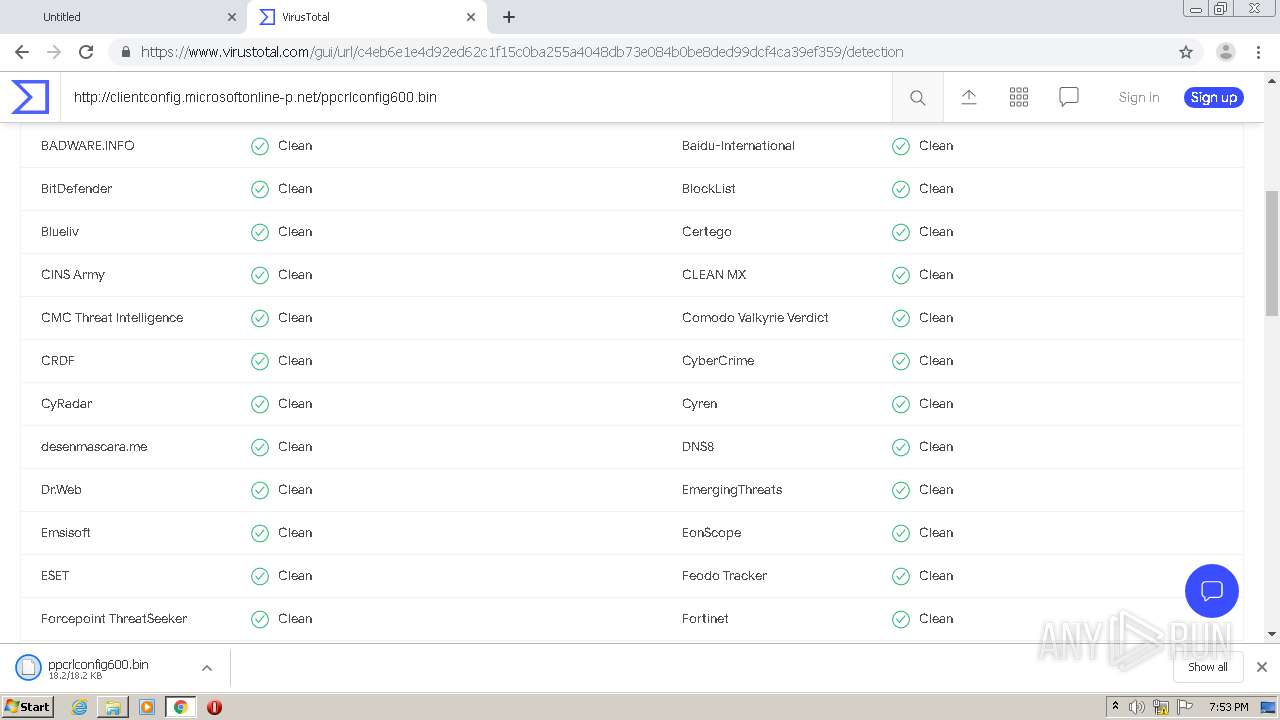
Task: Select the DNS8 engine label
Action: point(698,447)
